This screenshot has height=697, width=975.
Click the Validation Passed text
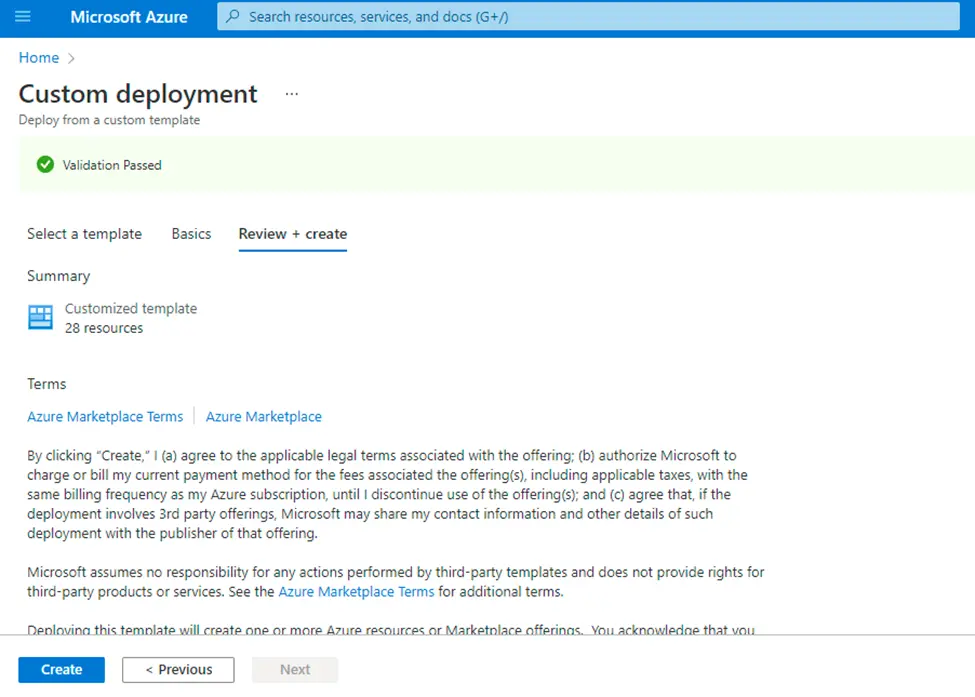[112, 165]
